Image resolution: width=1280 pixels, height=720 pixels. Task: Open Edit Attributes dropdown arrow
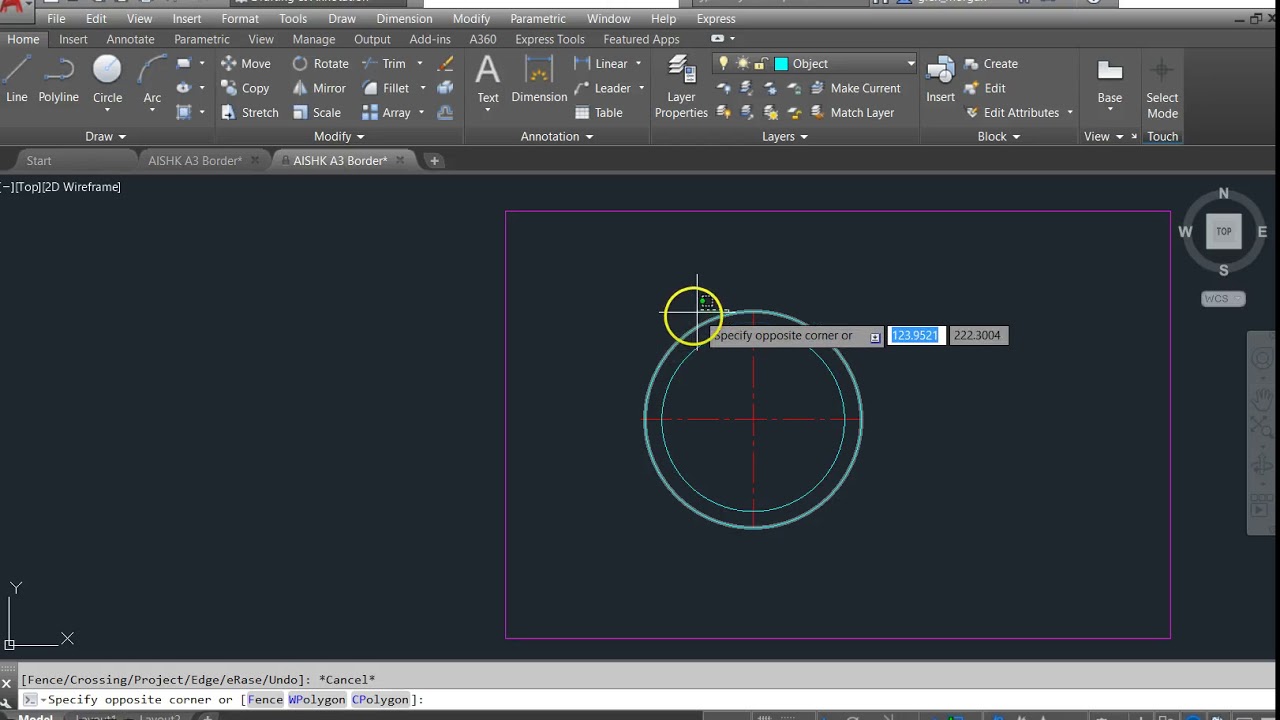(1070, 113)
